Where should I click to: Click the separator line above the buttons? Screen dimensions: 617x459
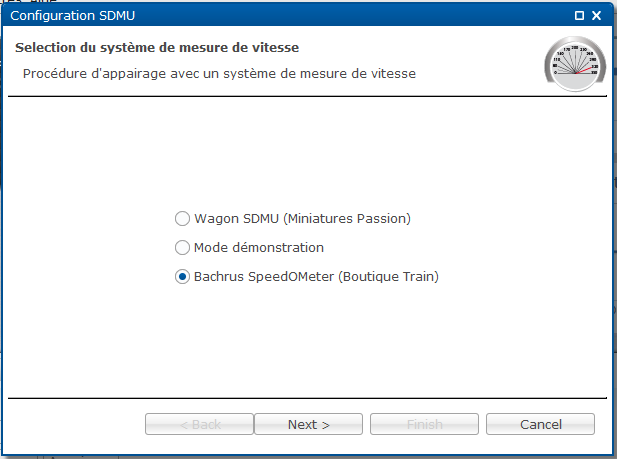pyautogui.click(x=307, y=398)
